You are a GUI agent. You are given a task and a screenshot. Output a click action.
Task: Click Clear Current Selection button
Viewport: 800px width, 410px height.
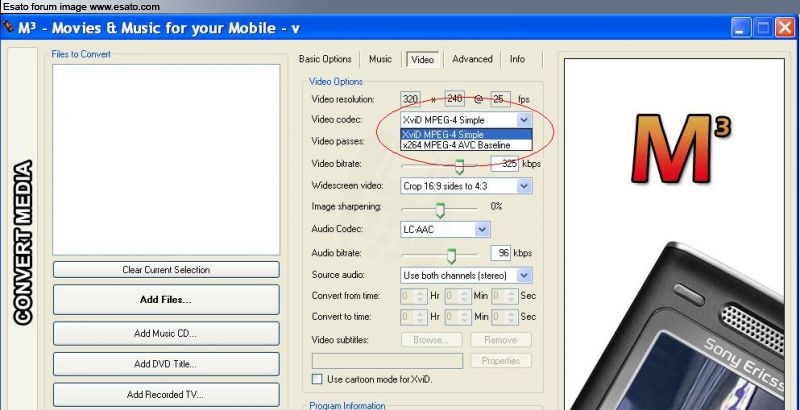[166, 270]
